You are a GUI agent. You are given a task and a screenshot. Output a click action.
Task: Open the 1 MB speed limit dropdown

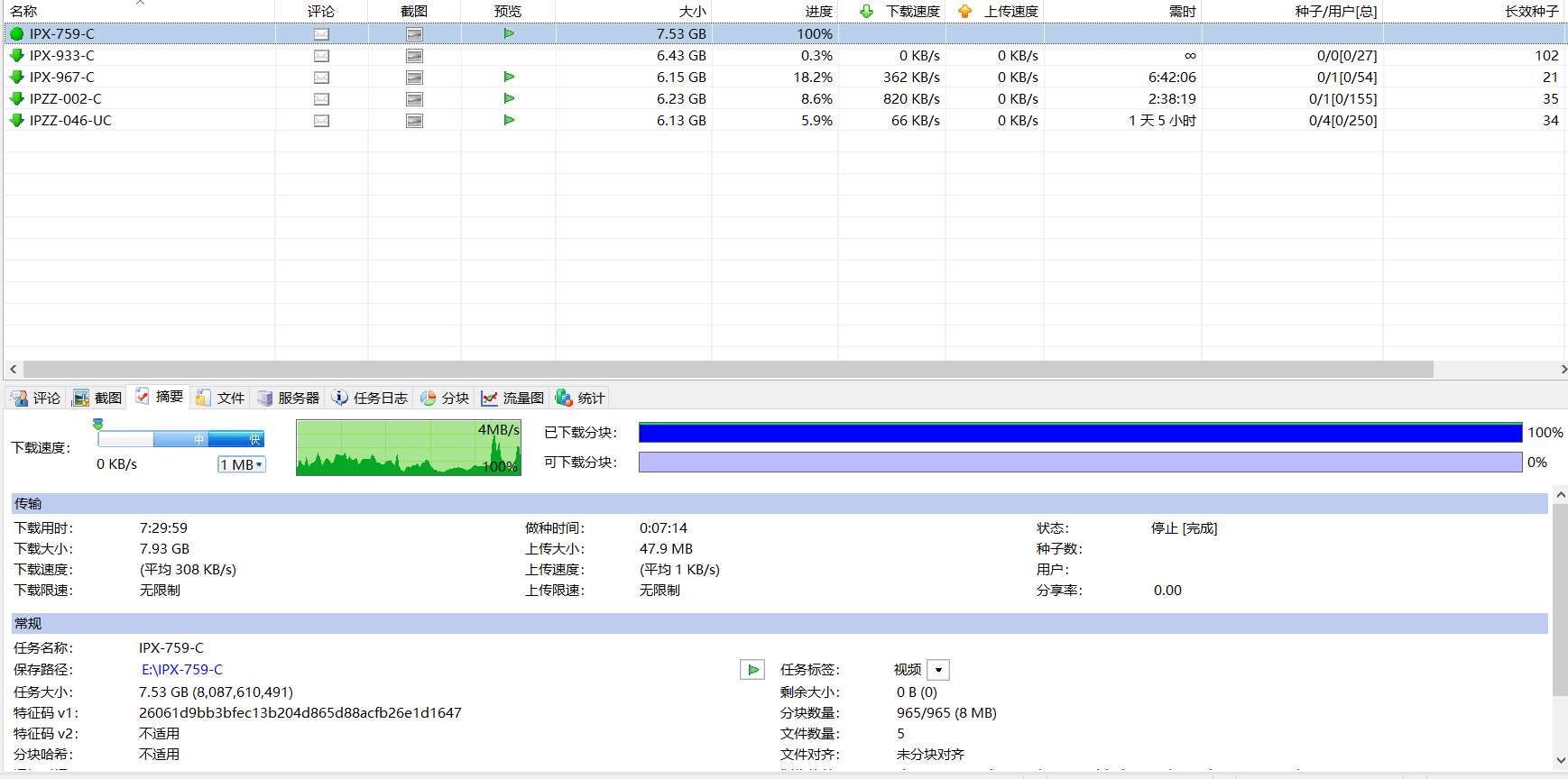(242, 464)
